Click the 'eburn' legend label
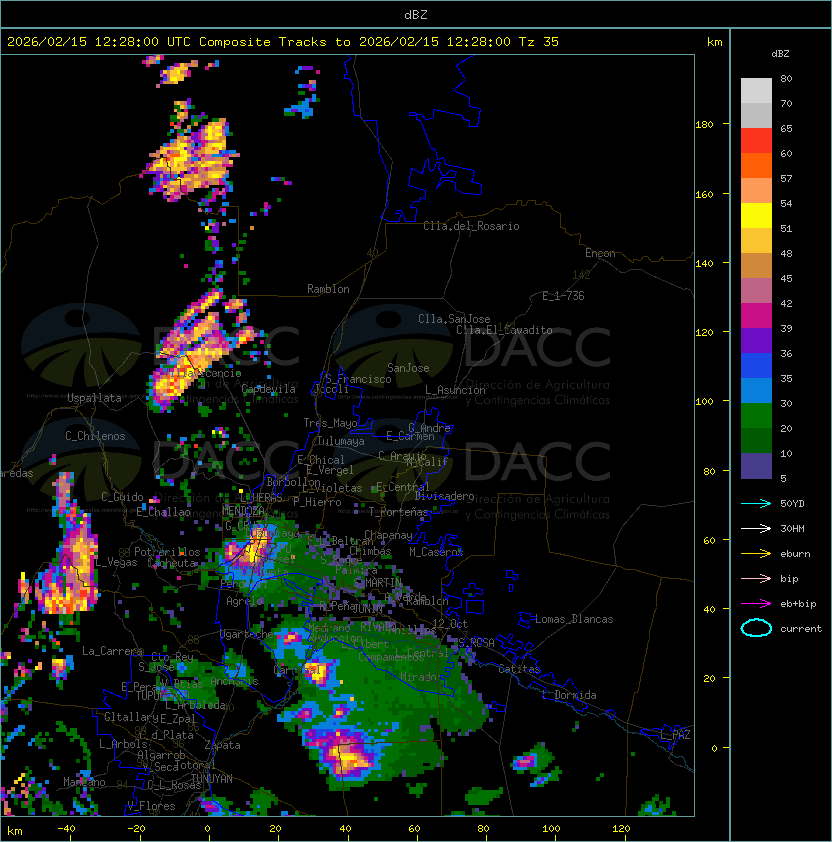Image resolution: width=832 pixels, height=842 pixels. coord(795,554)
